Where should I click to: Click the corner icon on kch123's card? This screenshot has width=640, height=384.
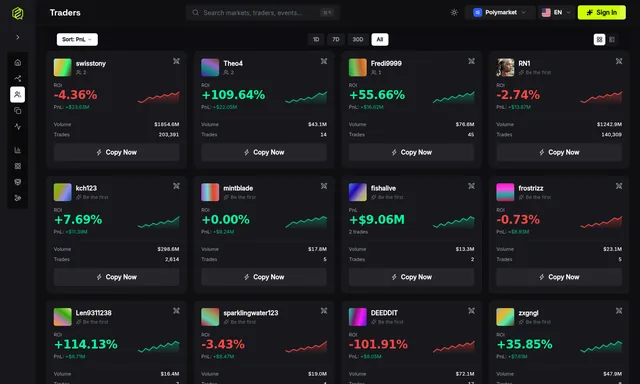176,186
